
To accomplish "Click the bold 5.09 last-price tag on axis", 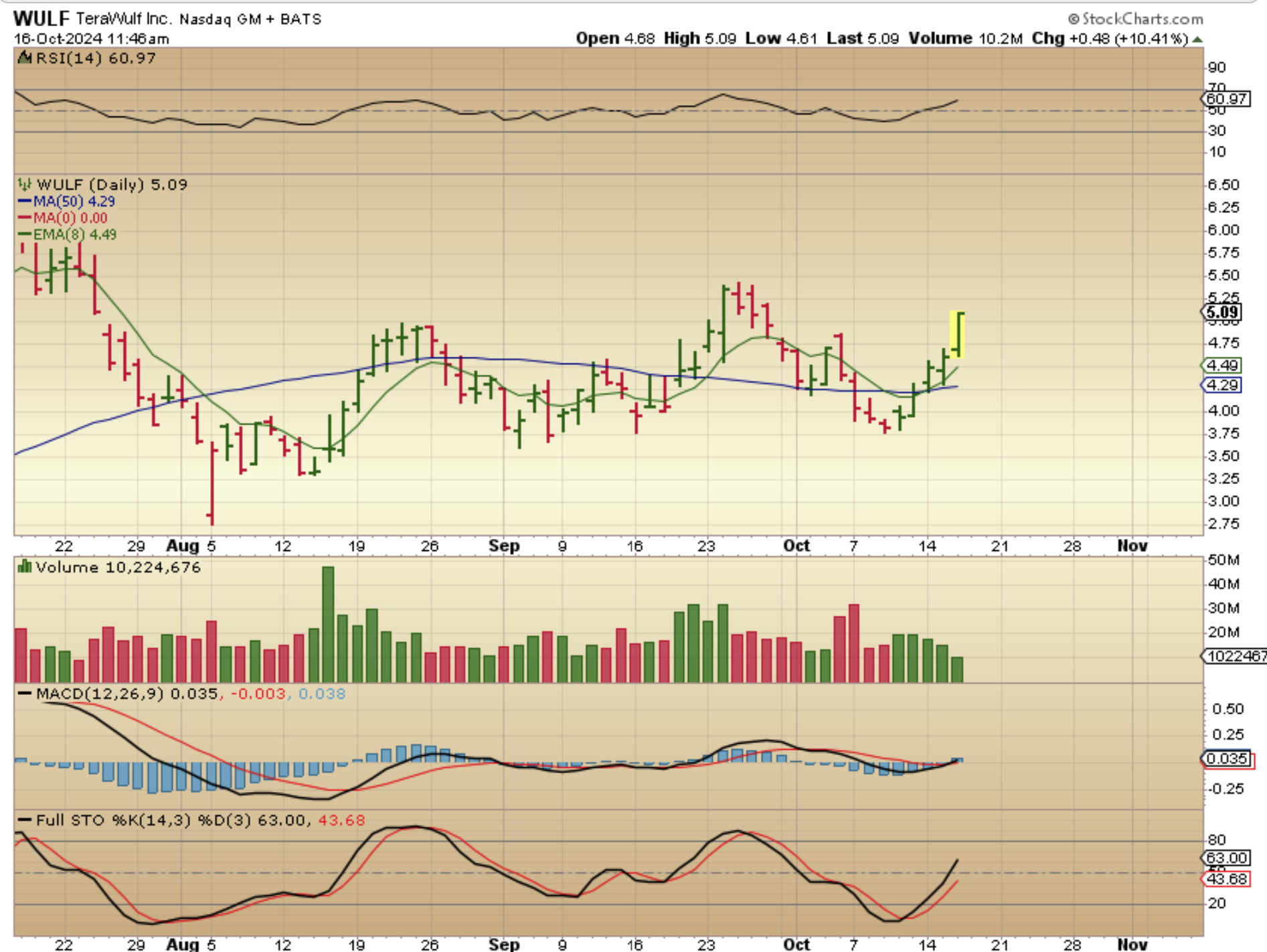I will (1222, 312).
